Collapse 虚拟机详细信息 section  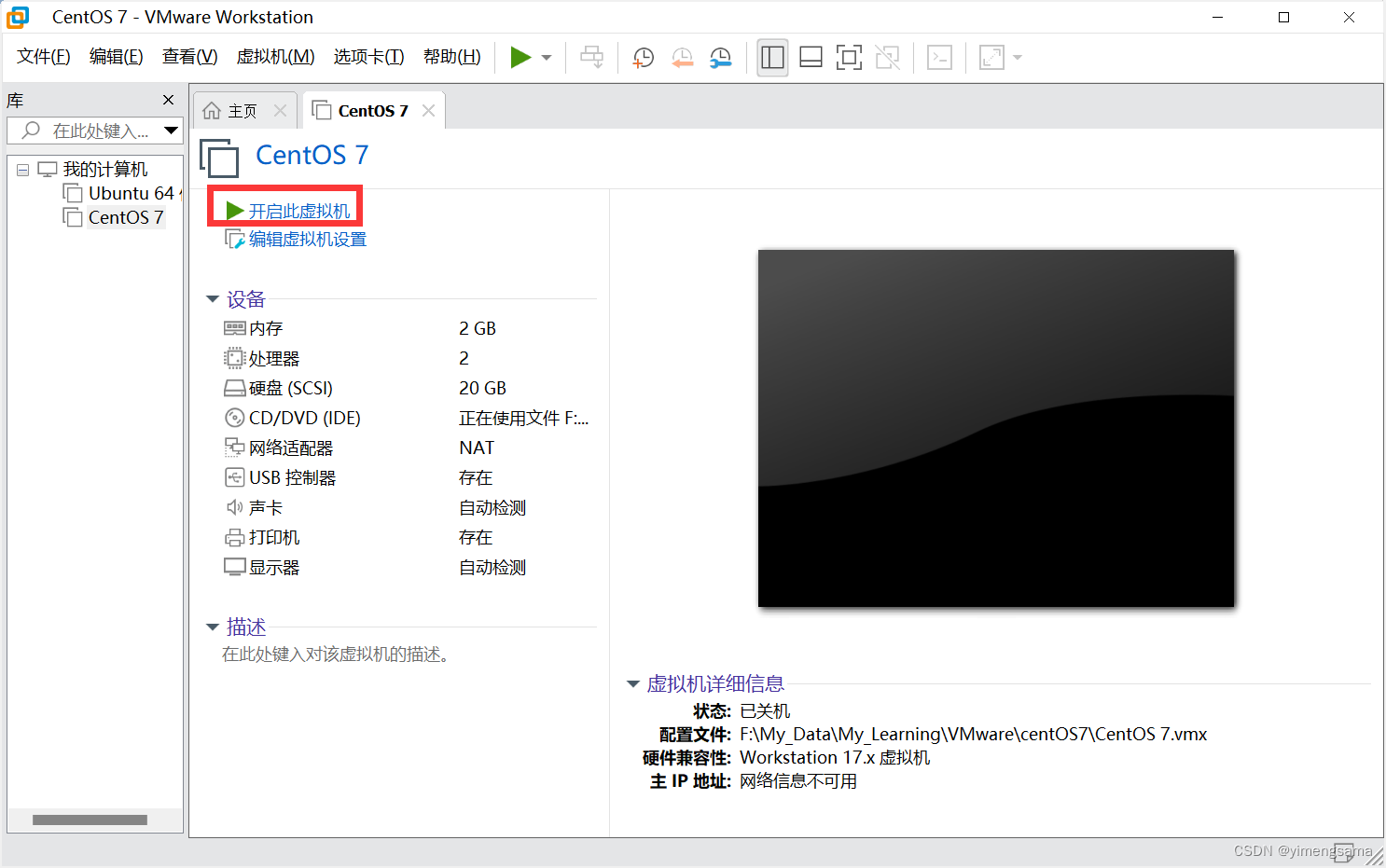click(x=633, y=684)
